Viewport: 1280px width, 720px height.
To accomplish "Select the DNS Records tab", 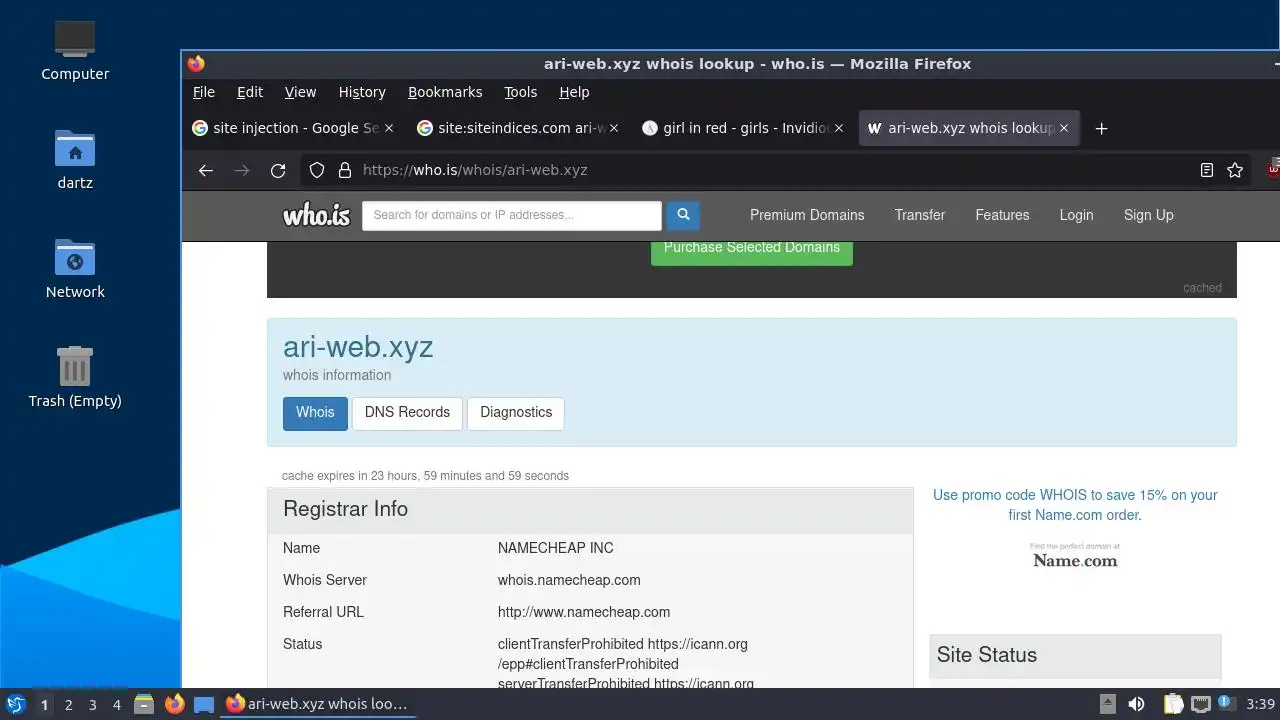I will (x=407, y=412).
